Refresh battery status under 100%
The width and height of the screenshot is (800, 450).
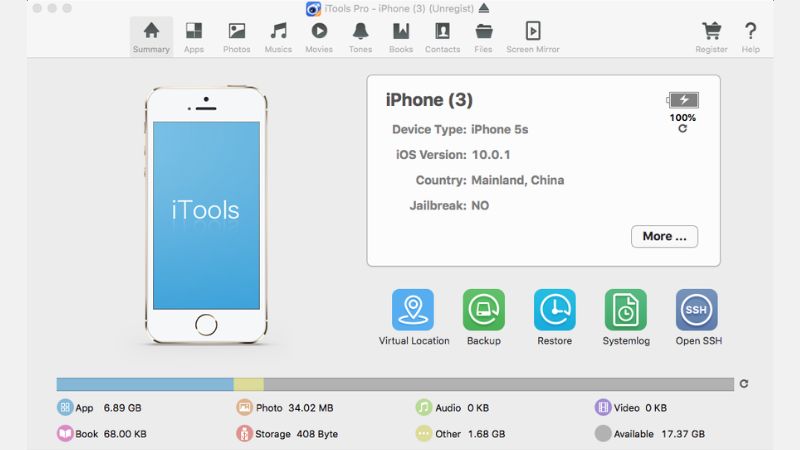(x=683, y=129)
